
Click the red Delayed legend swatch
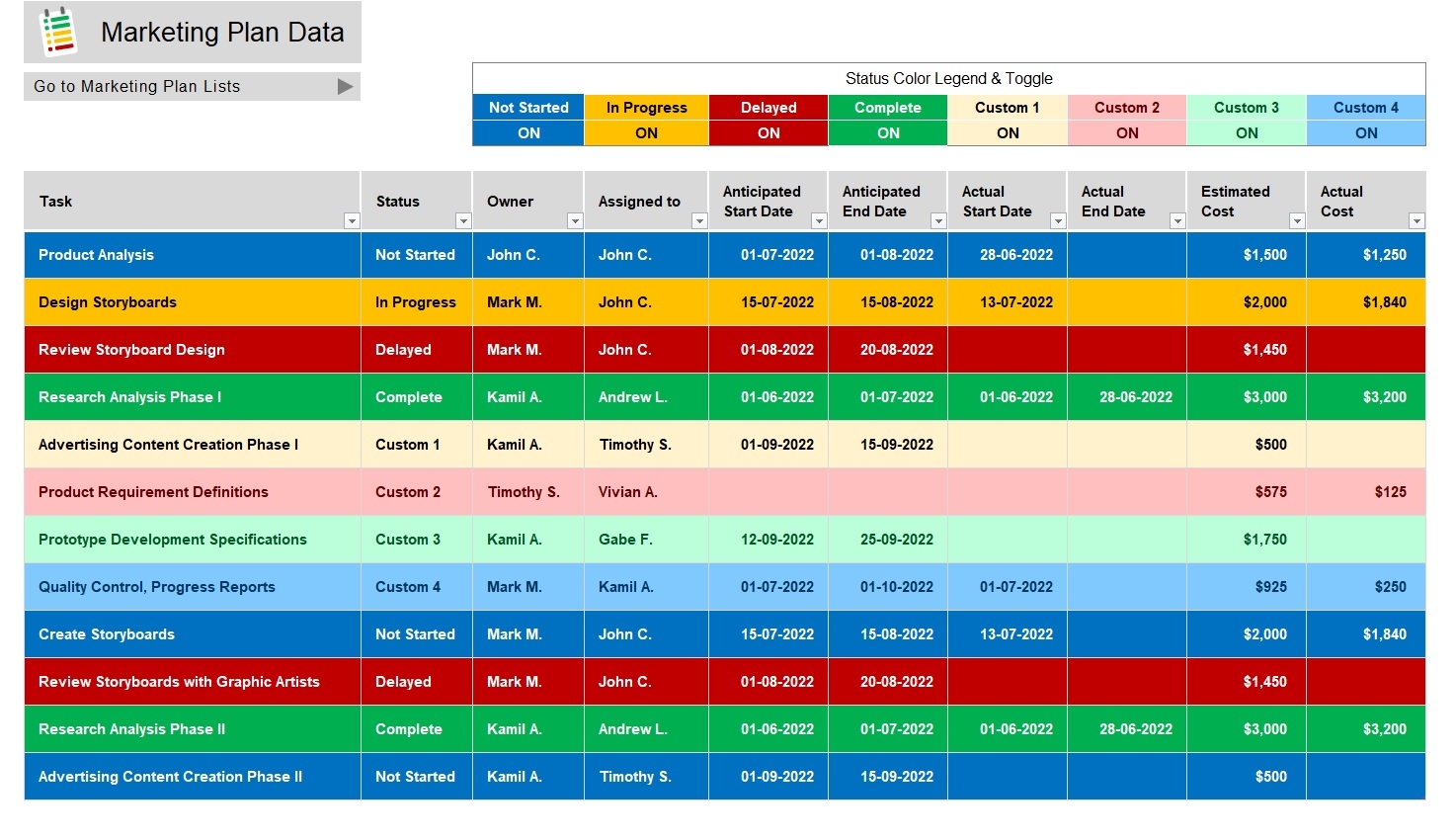click(768, 107)
